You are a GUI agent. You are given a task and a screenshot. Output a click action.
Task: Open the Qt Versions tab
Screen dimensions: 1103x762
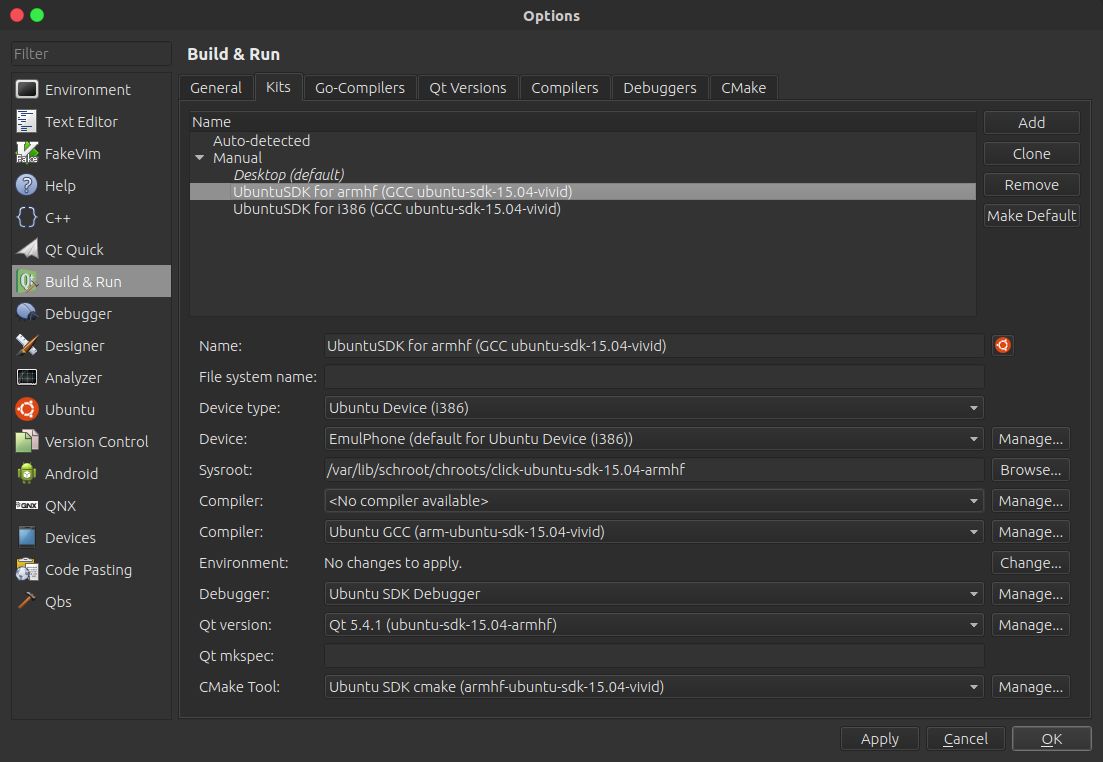pos(468,88)
